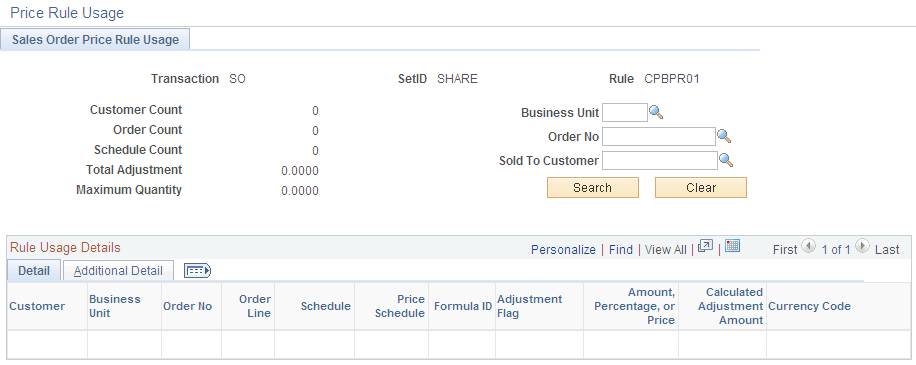Click the Clear button

click(701, 188)
